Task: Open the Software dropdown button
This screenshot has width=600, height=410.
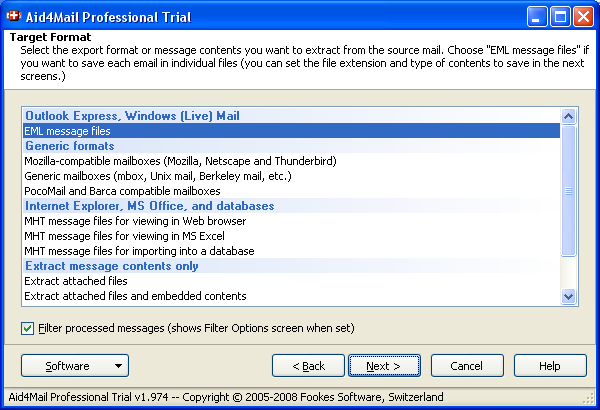Action: click(75, 366)
